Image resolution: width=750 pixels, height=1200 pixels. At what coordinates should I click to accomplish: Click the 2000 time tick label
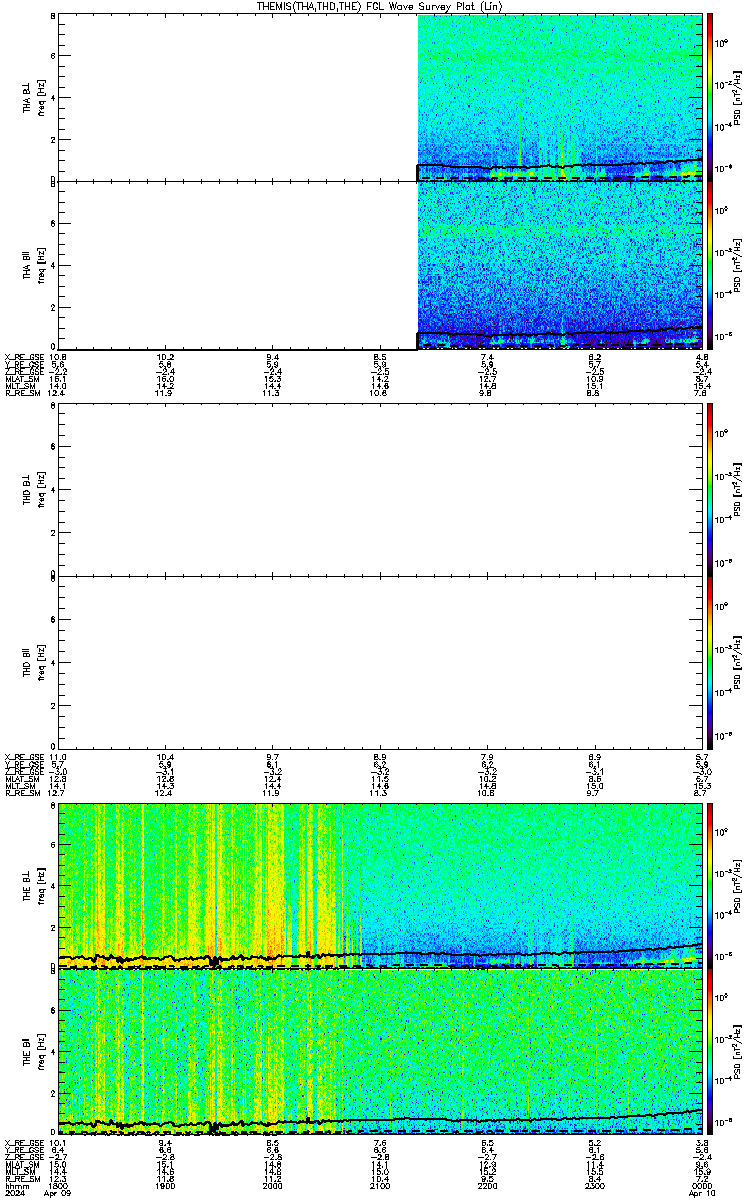(x=272, y=1185)
